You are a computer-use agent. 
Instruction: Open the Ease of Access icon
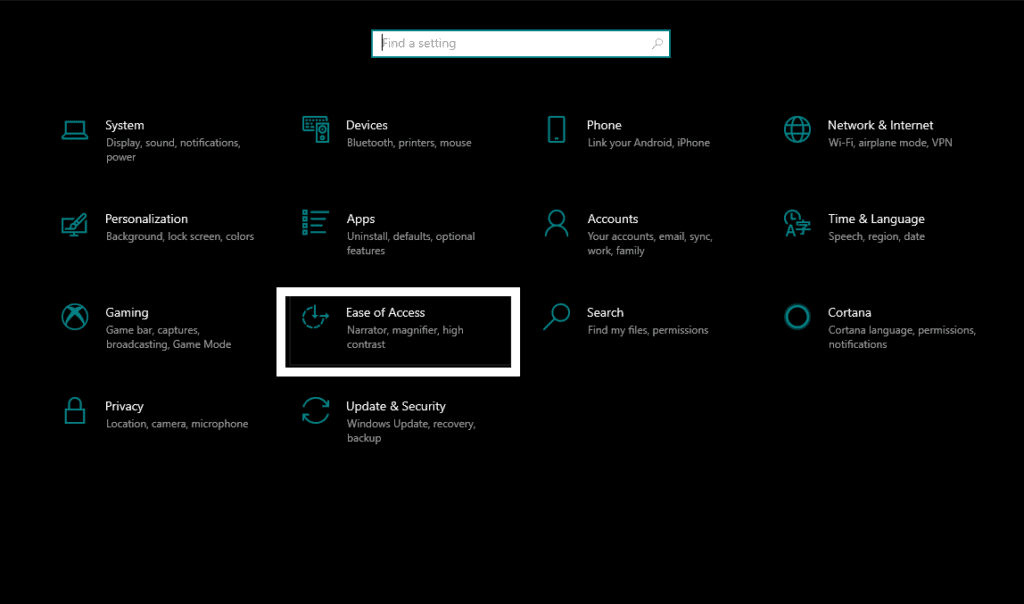pyautogui.click(x=316, y=317)
